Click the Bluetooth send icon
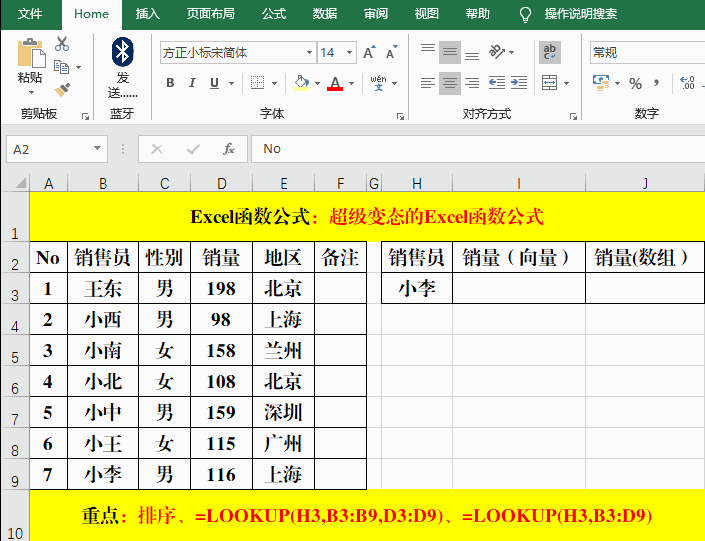Screen dimensions: 705x541 122,51
